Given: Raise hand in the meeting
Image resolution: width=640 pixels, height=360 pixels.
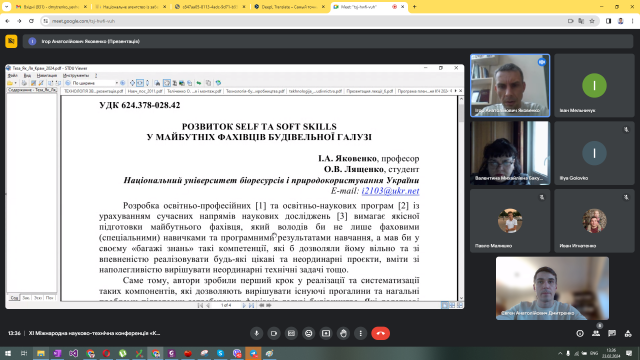Looking at the screenshot, I should pos(343,333).
